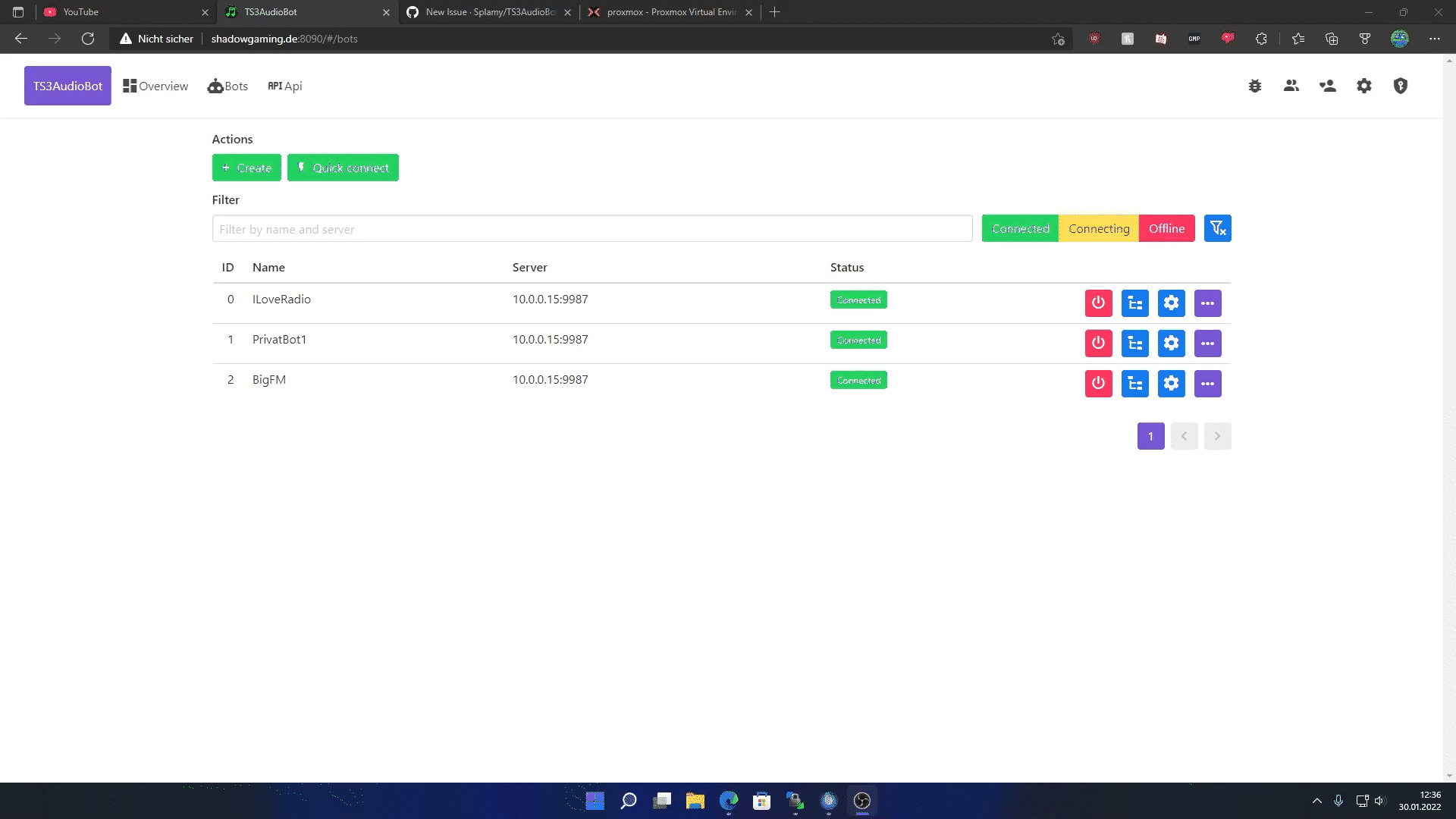Image resolution: width=1456 pixels, height=819 pixels.
Task: Expand more options for BigFM
Action: (x=1207, y=384)
